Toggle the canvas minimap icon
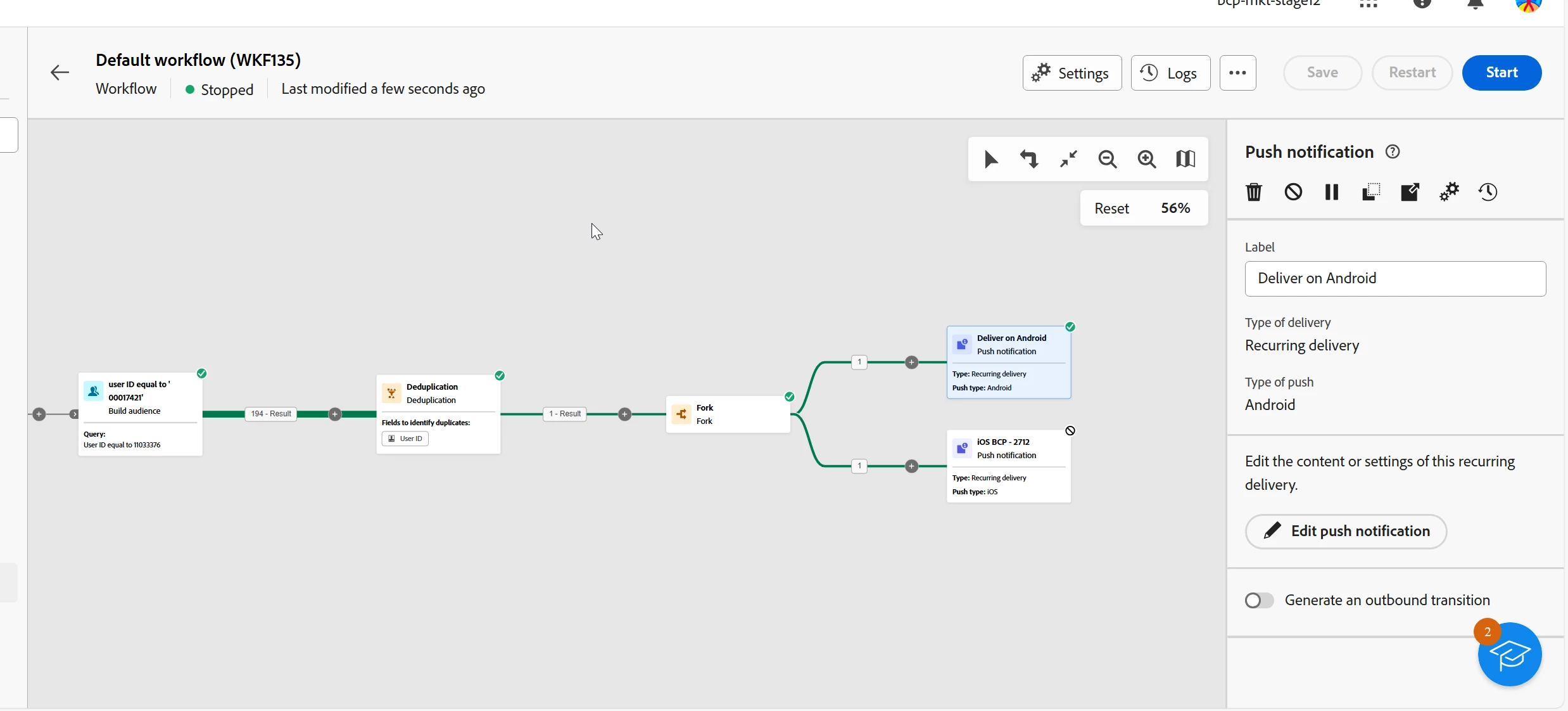Image resolution: width=1568 pixels, height=711 pixels. (1185, 159)
